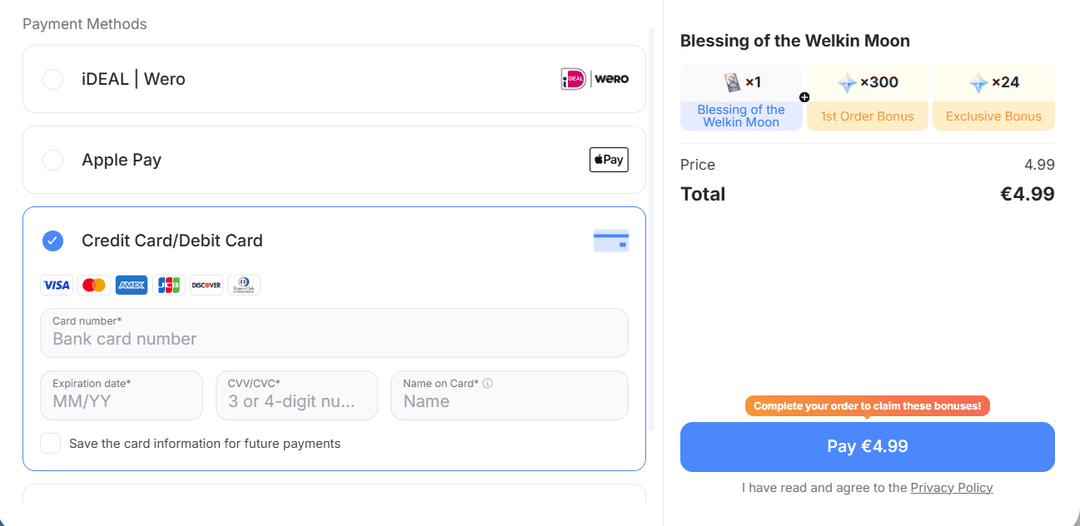
Task: Open the Privacy Policy link
Action: pyautogui.click(x=951, y=487)
